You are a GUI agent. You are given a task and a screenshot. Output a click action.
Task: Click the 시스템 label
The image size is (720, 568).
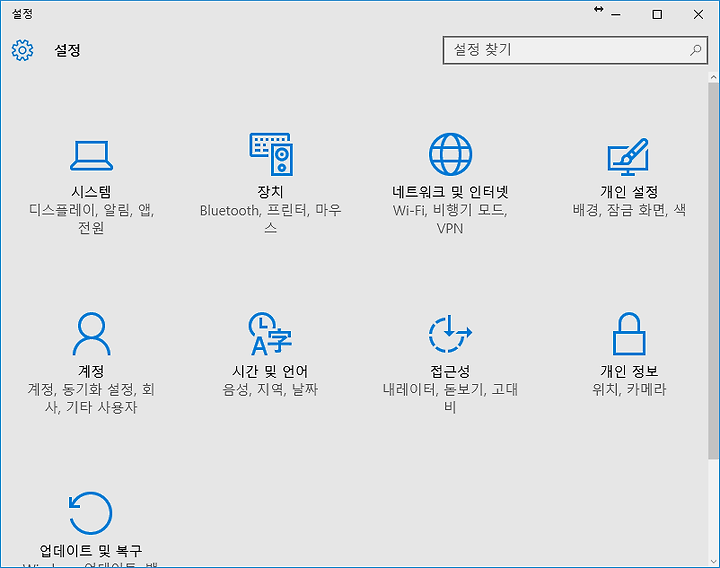click(91, 191)
